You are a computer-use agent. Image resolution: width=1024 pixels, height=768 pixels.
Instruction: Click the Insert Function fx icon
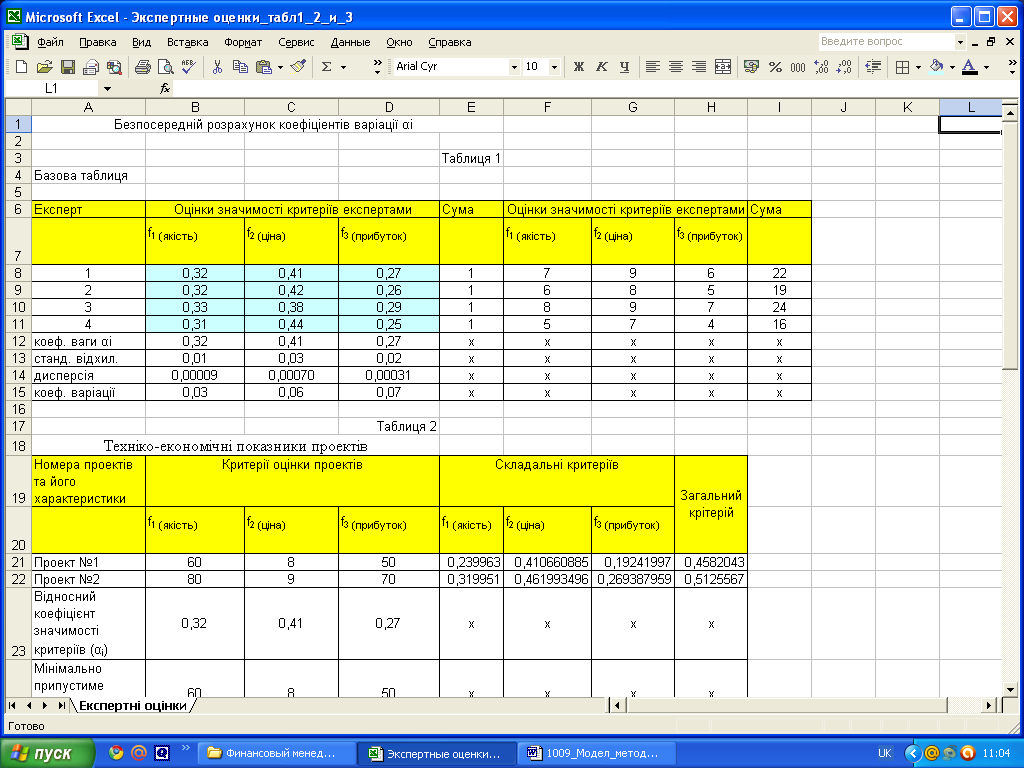pos(165,88)
